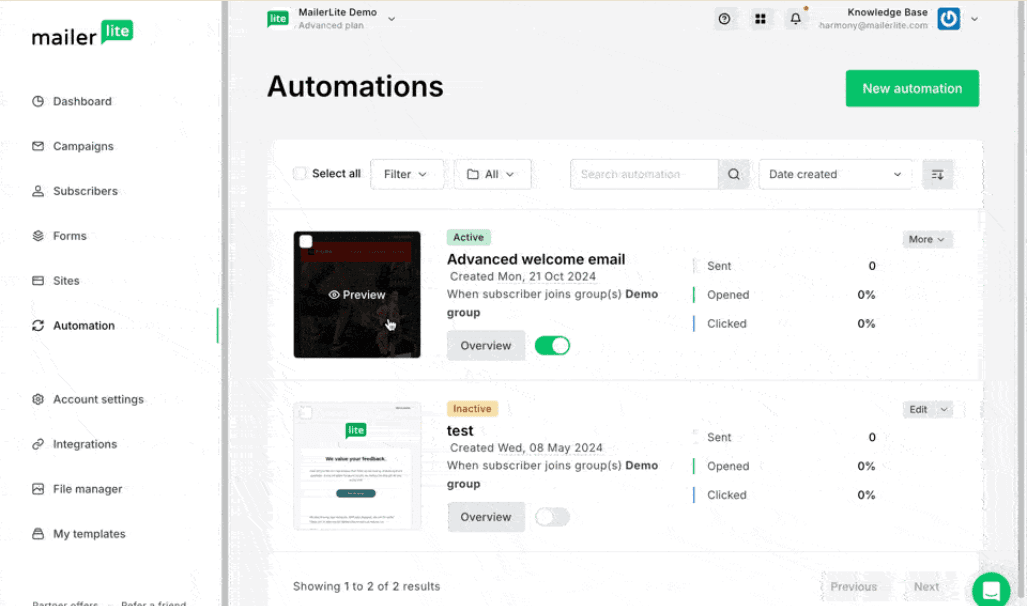Open the notifications bell
The width and height of the screenshot is (1027, 606).
pos(795,19)
